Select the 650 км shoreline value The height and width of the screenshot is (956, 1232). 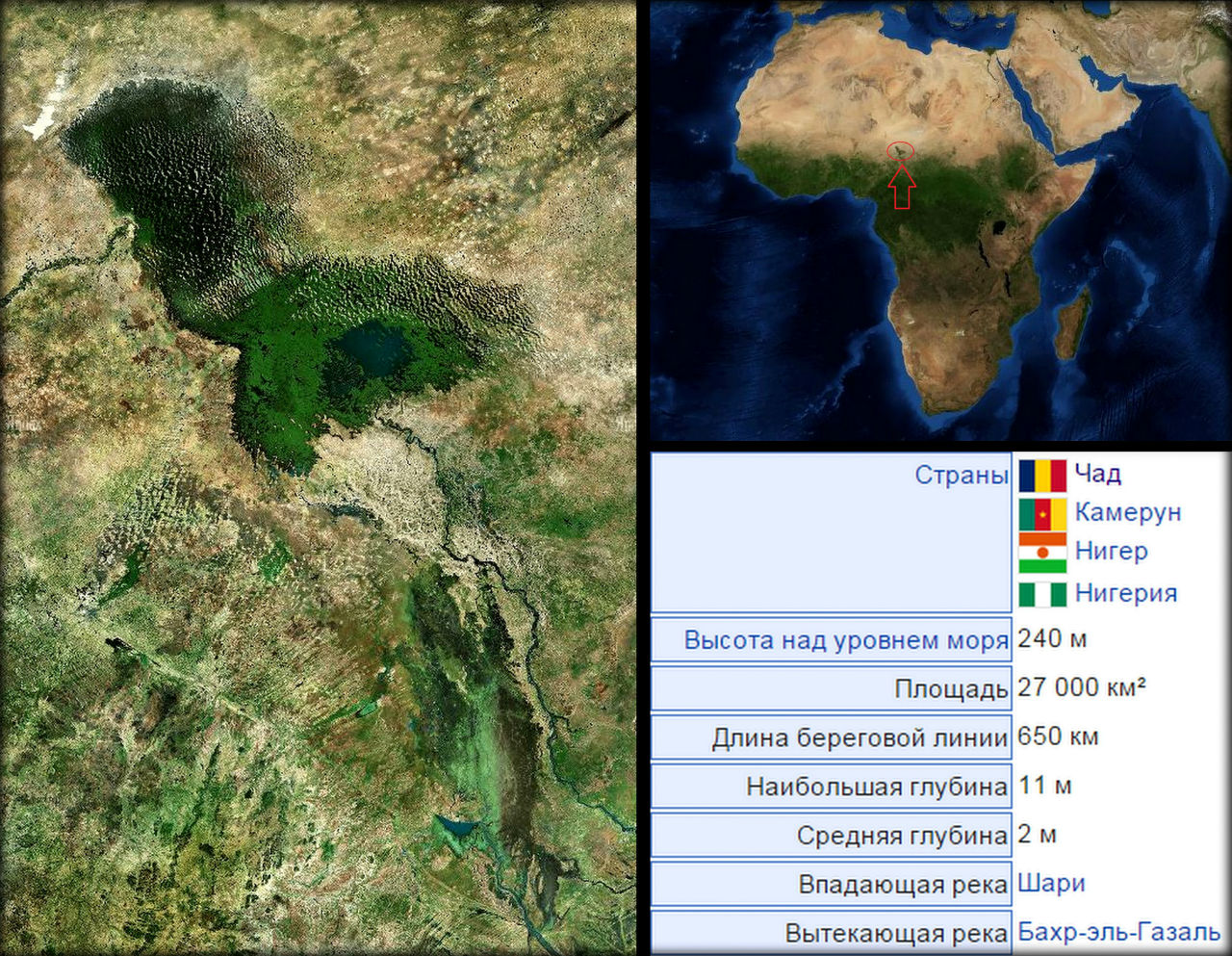tap(1058, 736)
